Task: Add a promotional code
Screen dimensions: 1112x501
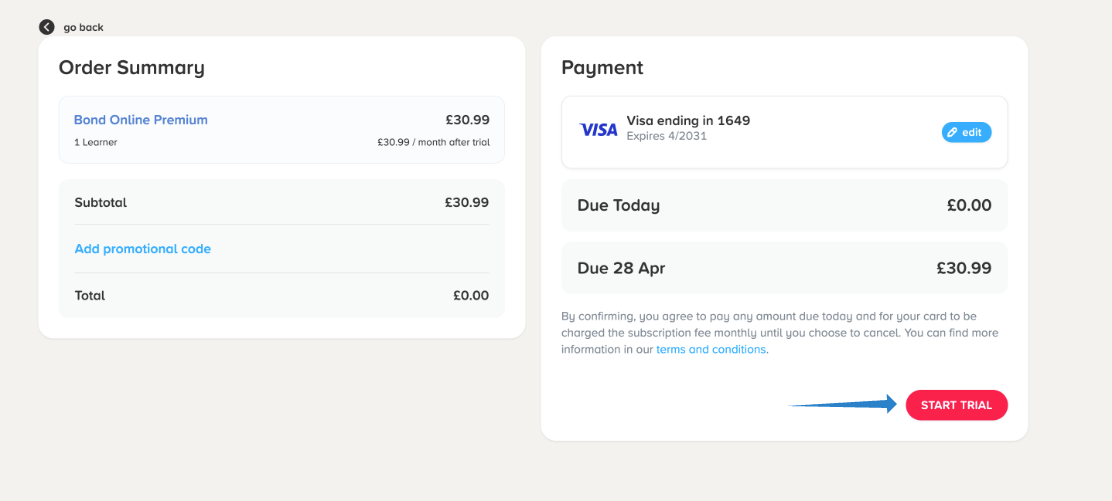Action: point(143,249)
